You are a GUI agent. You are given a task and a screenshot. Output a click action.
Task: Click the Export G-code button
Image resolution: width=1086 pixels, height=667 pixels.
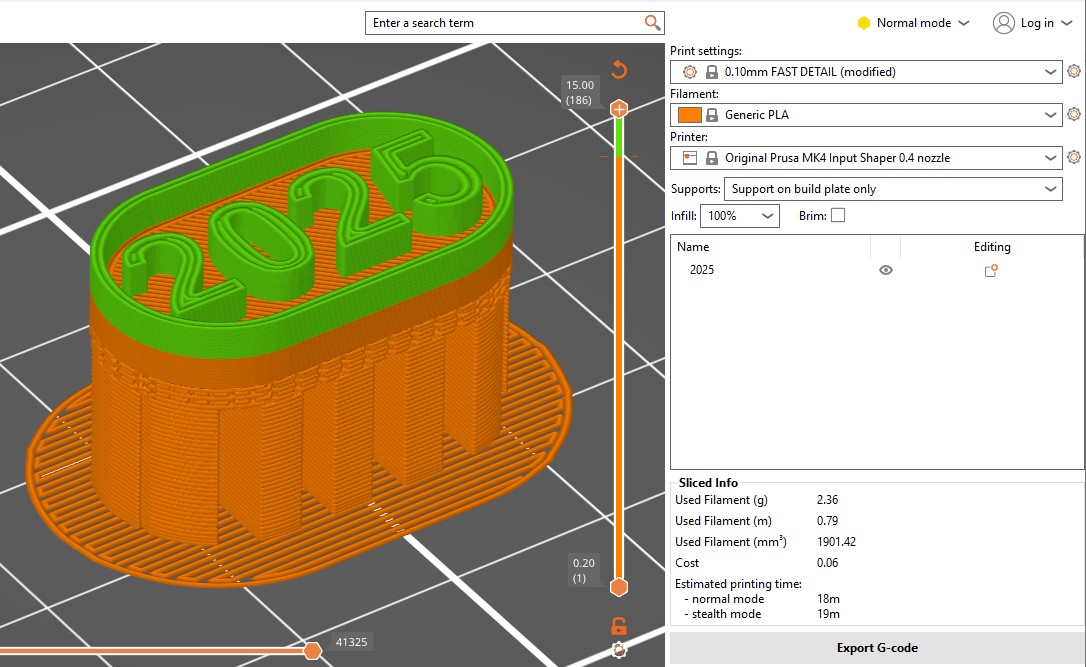point(876,648)
